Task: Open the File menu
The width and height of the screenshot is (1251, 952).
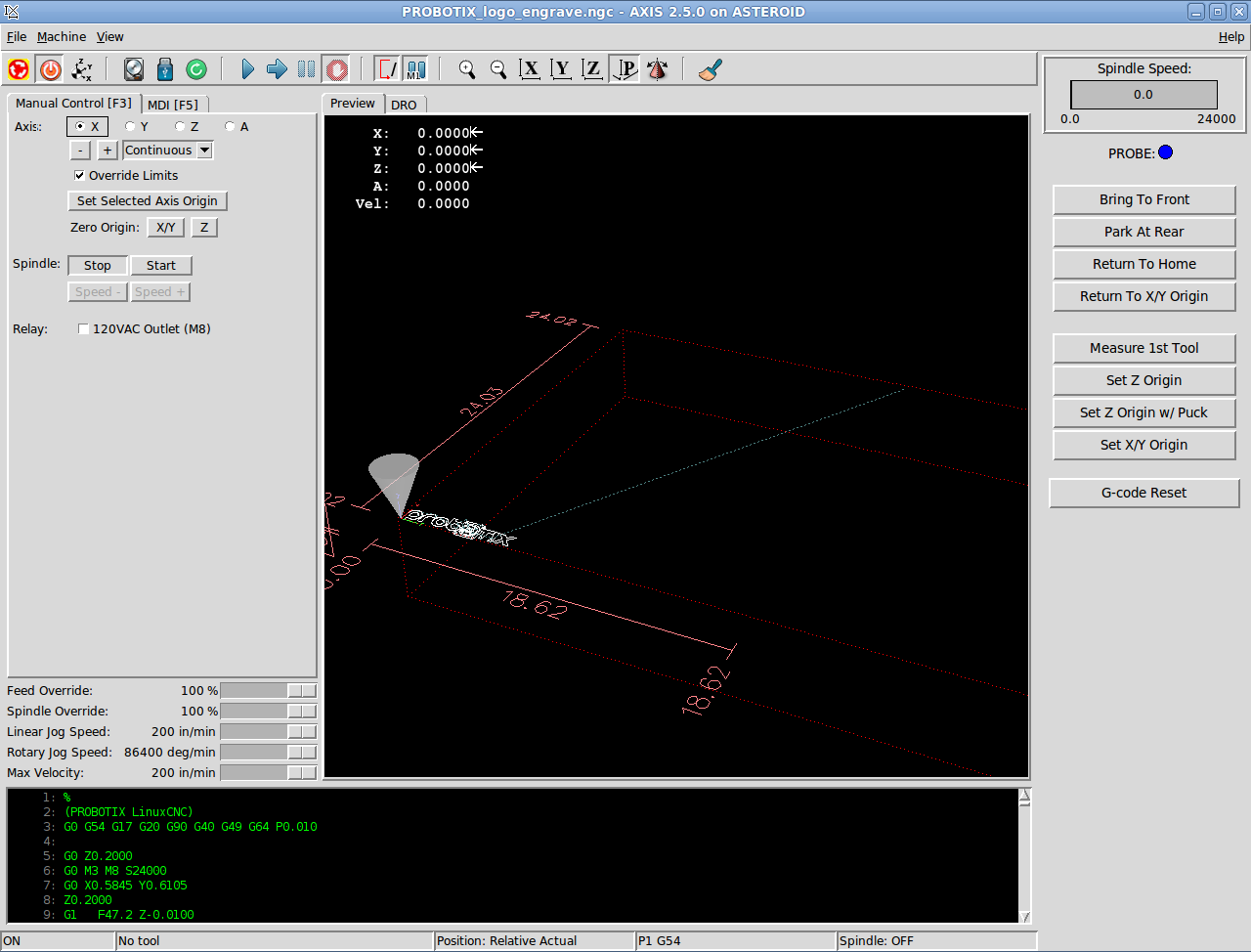Action: 17,37
